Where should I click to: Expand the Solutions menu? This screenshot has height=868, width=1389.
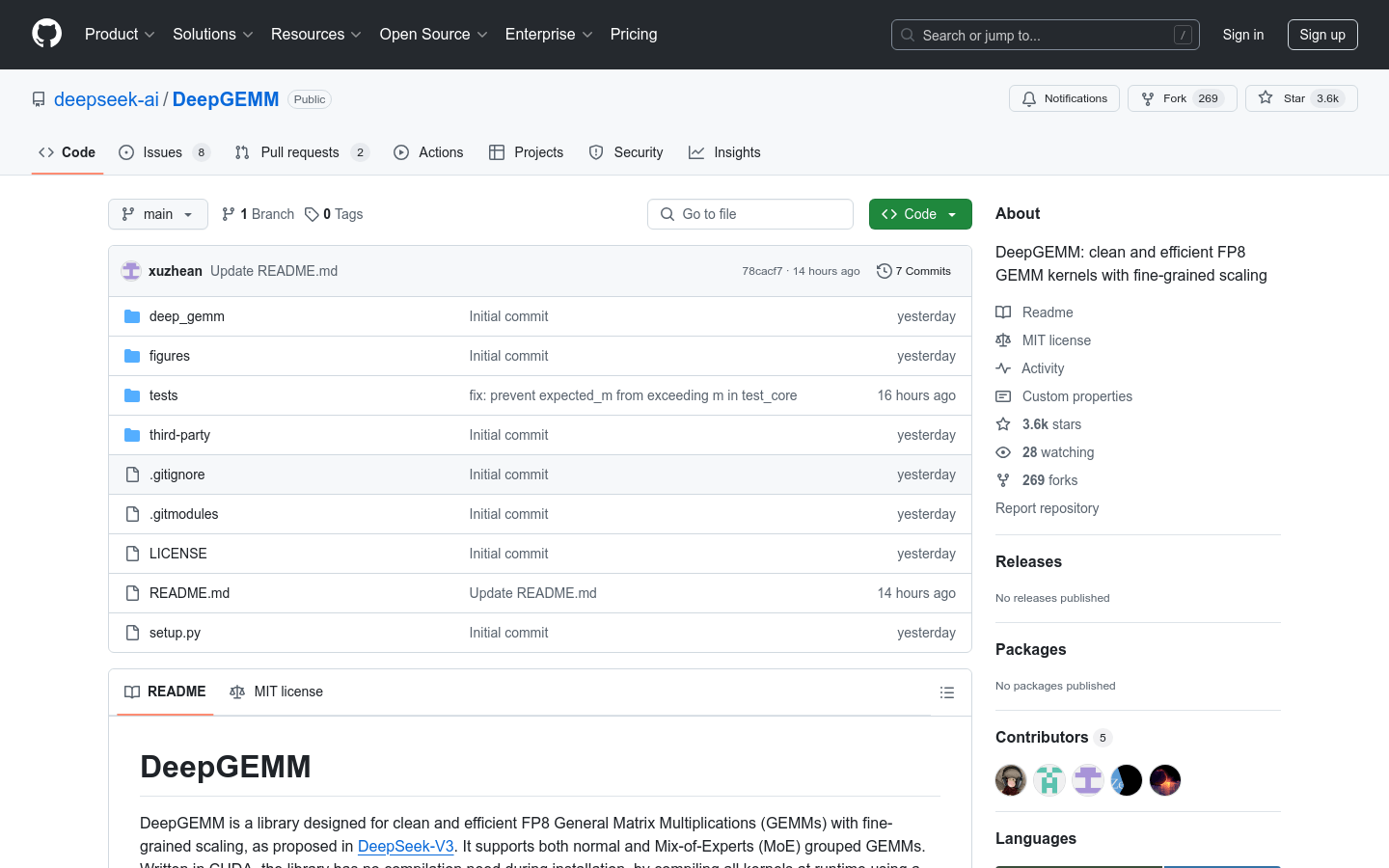(212, 34)
